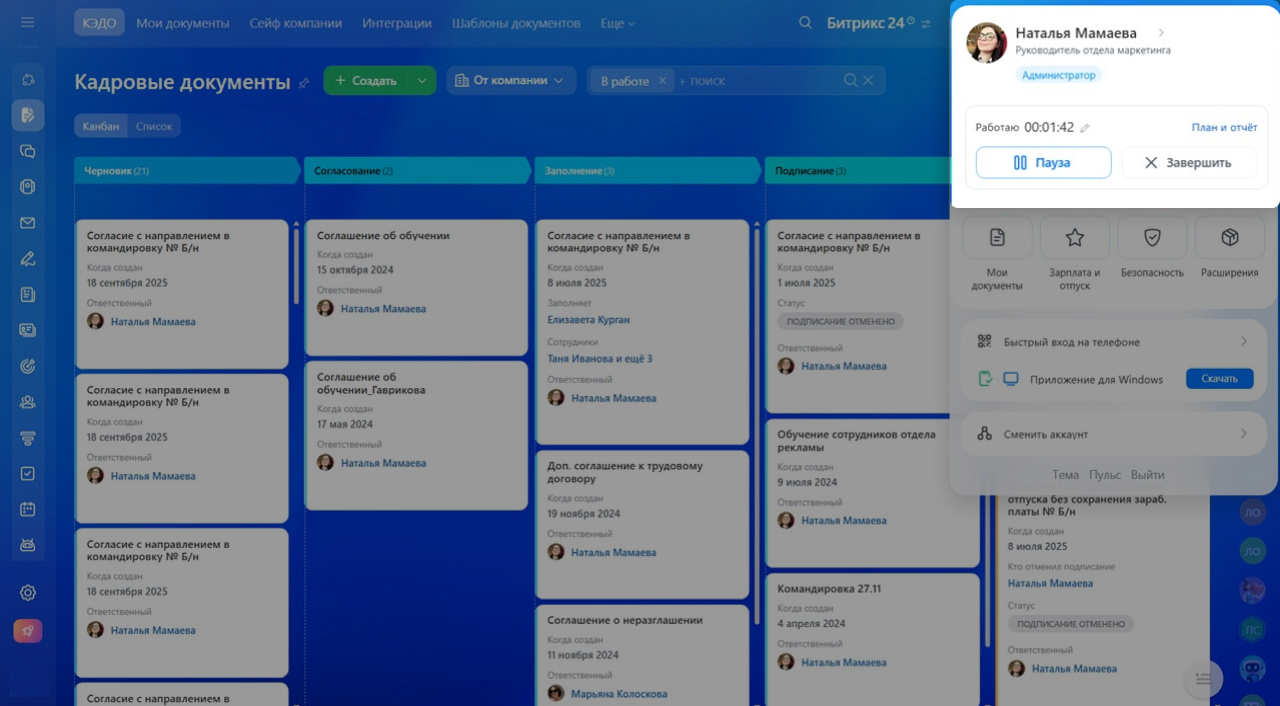Open the От компании dropdown
Screen dimensions: 1280x706
[510, 81]
